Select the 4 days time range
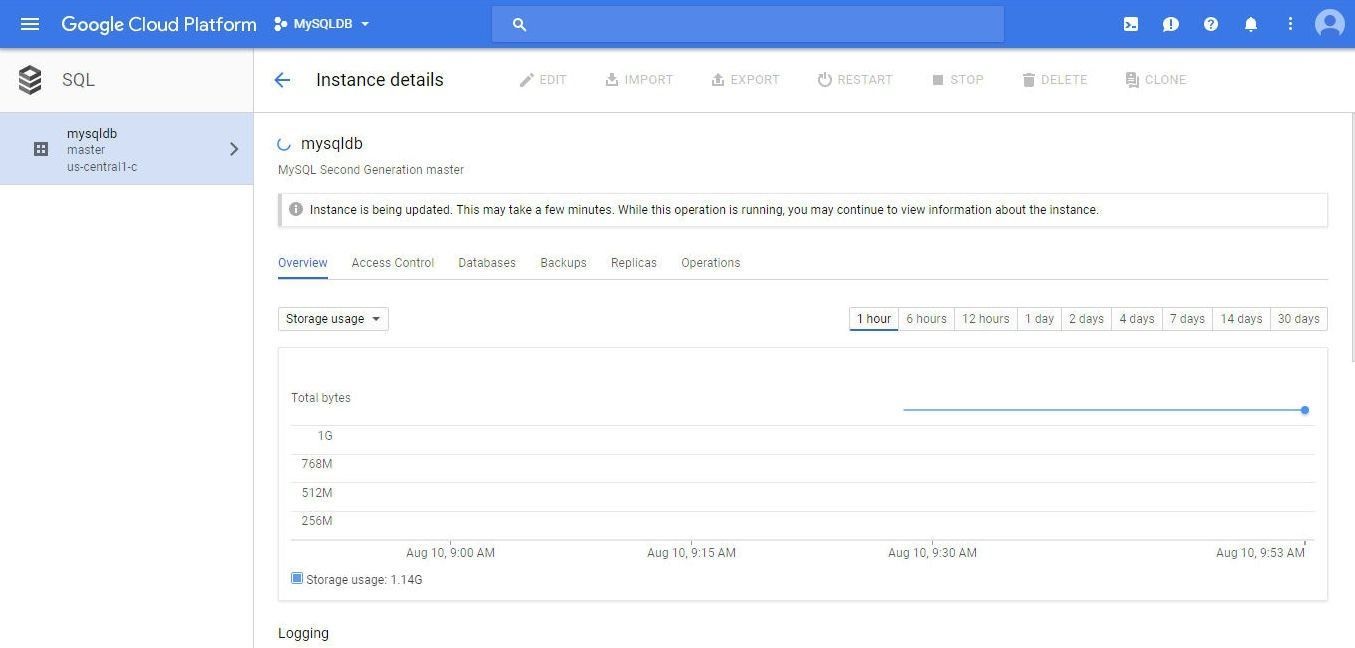Image resolution: width=1355 pixels, height=648 pixels. pyautogui.click(x=1137, y=319)
